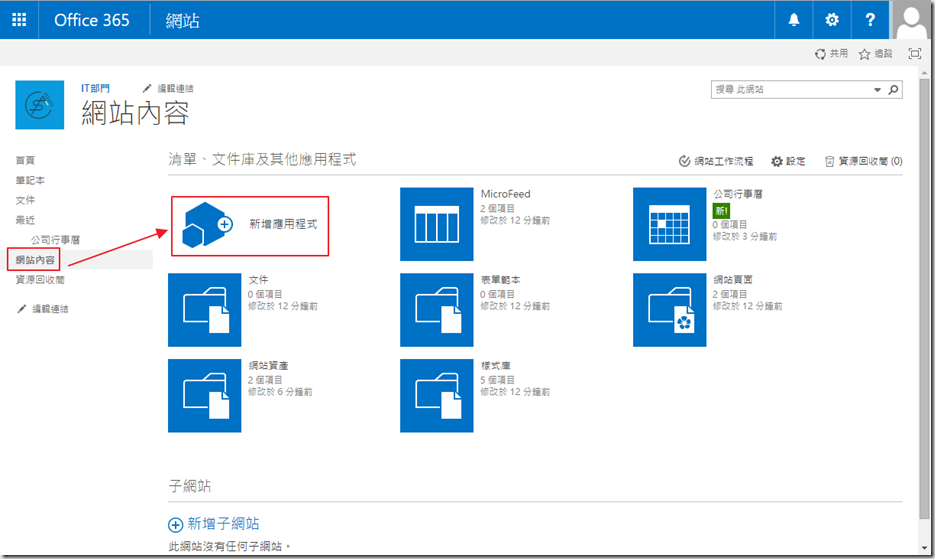Screen dimensions: 935x559
Task: Click the help question mark icon
Action: click(x=870, y=20)
